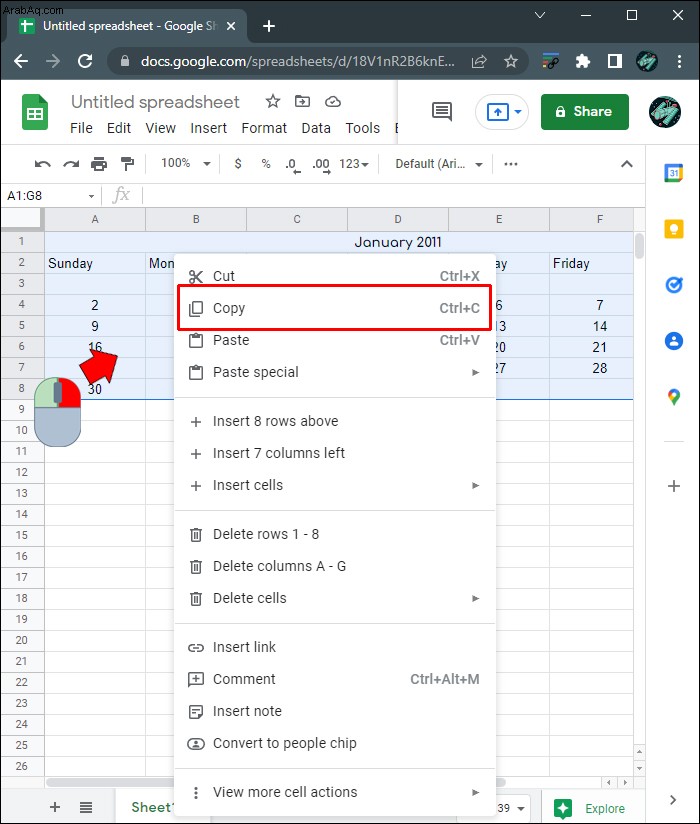Screen dimensions: 700x824
Task: Open Google account avatar in Sheets
Action: click(665, 112)
